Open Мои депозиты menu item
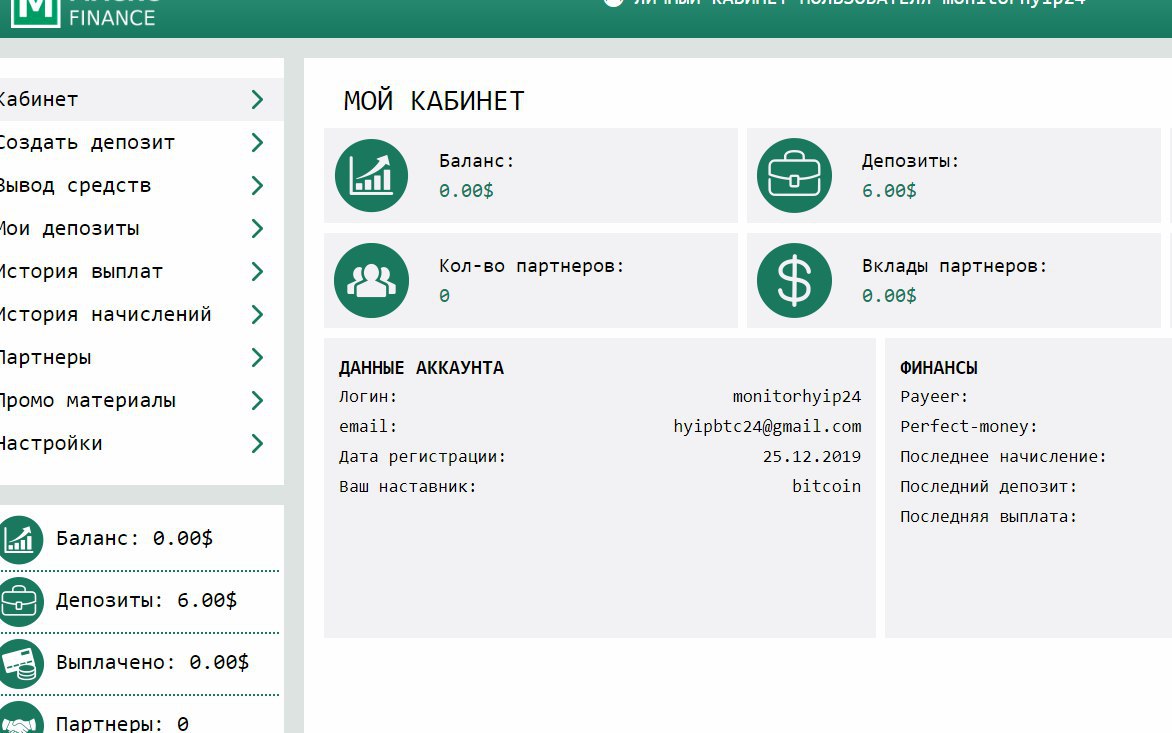 click(141, 229)
